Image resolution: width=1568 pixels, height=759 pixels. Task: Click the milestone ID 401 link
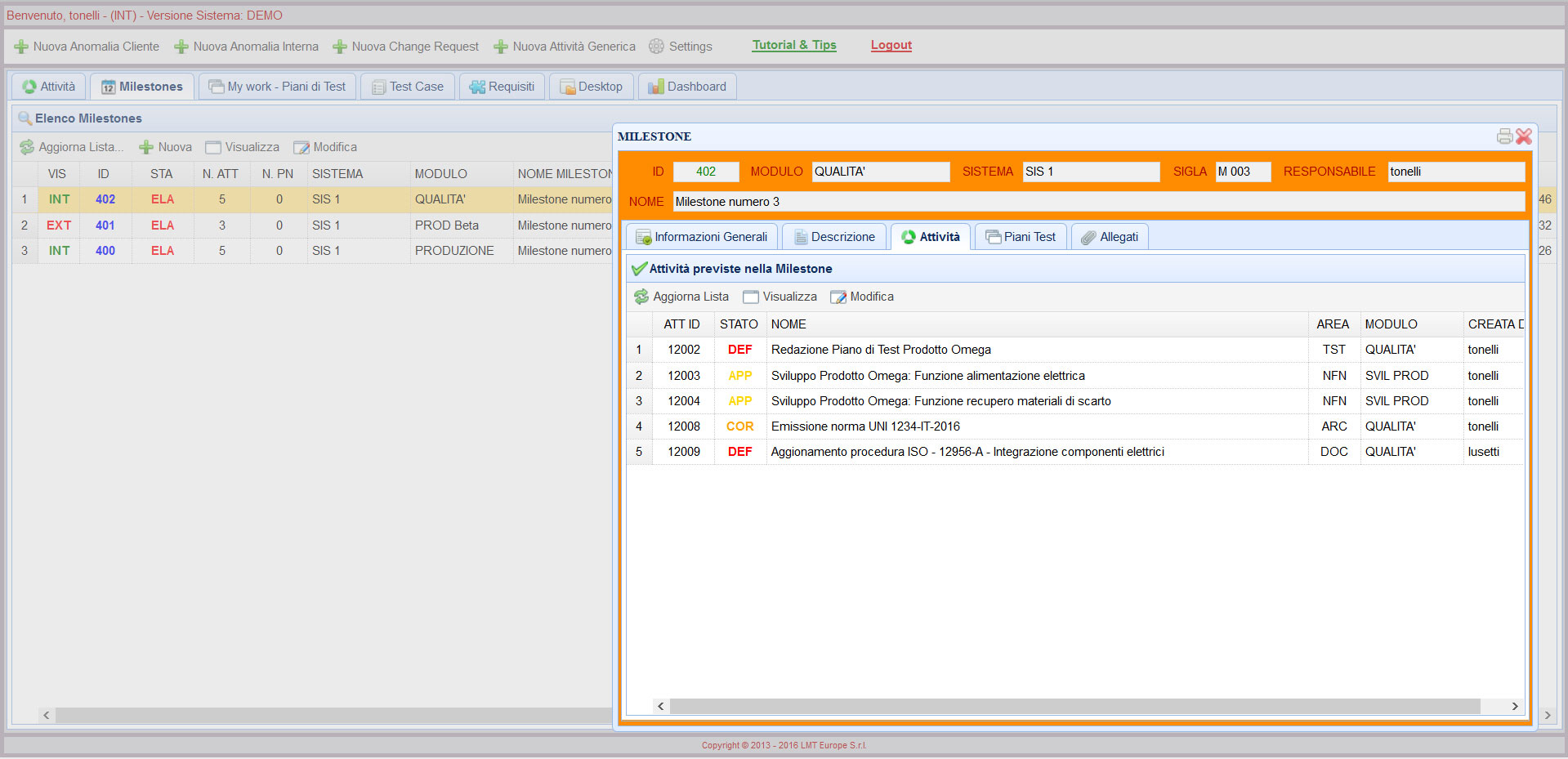105,225
